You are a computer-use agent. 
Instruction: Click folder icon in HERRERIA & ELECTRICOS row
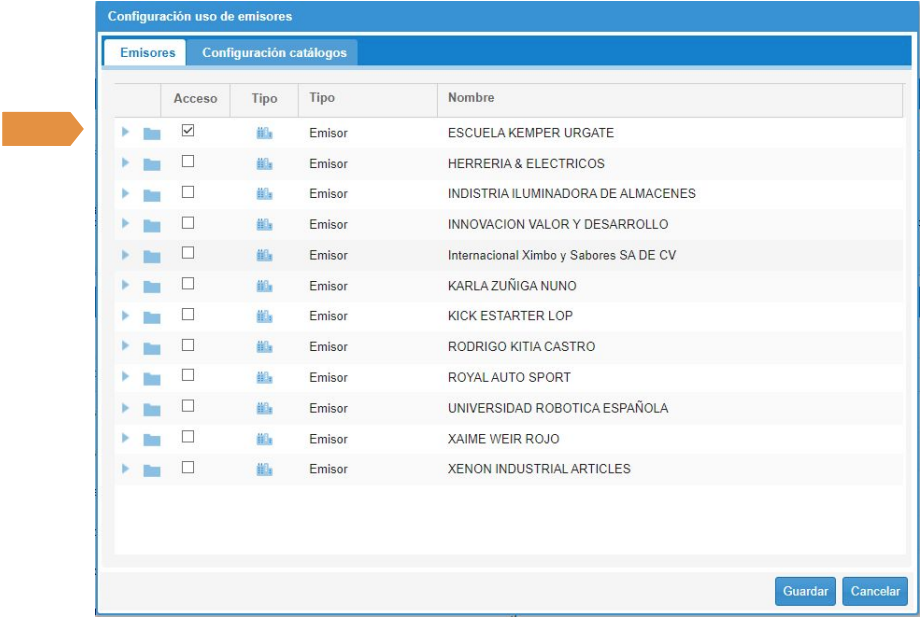[x=152, y=165]
